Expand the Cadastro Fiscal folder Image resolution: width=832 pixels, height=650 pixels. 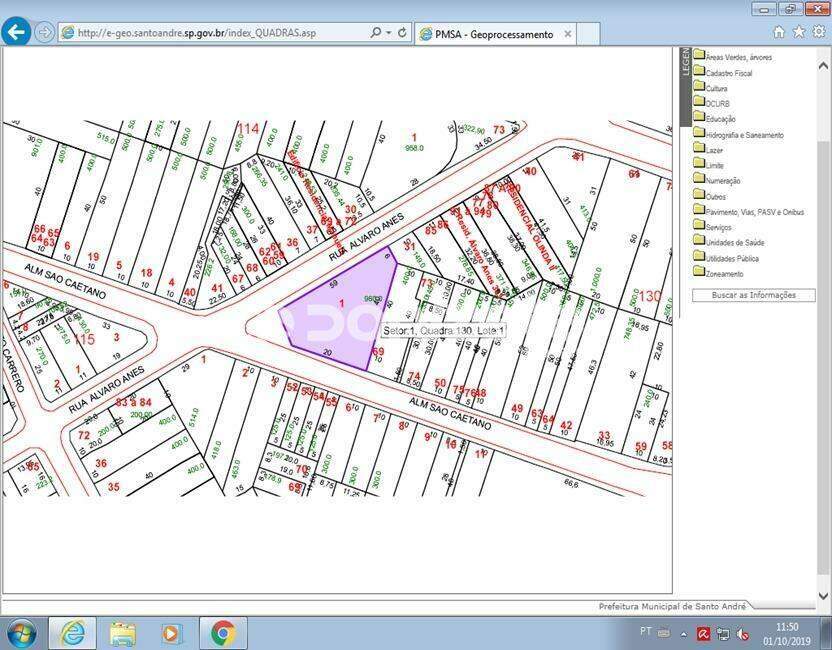coord(700,72)
